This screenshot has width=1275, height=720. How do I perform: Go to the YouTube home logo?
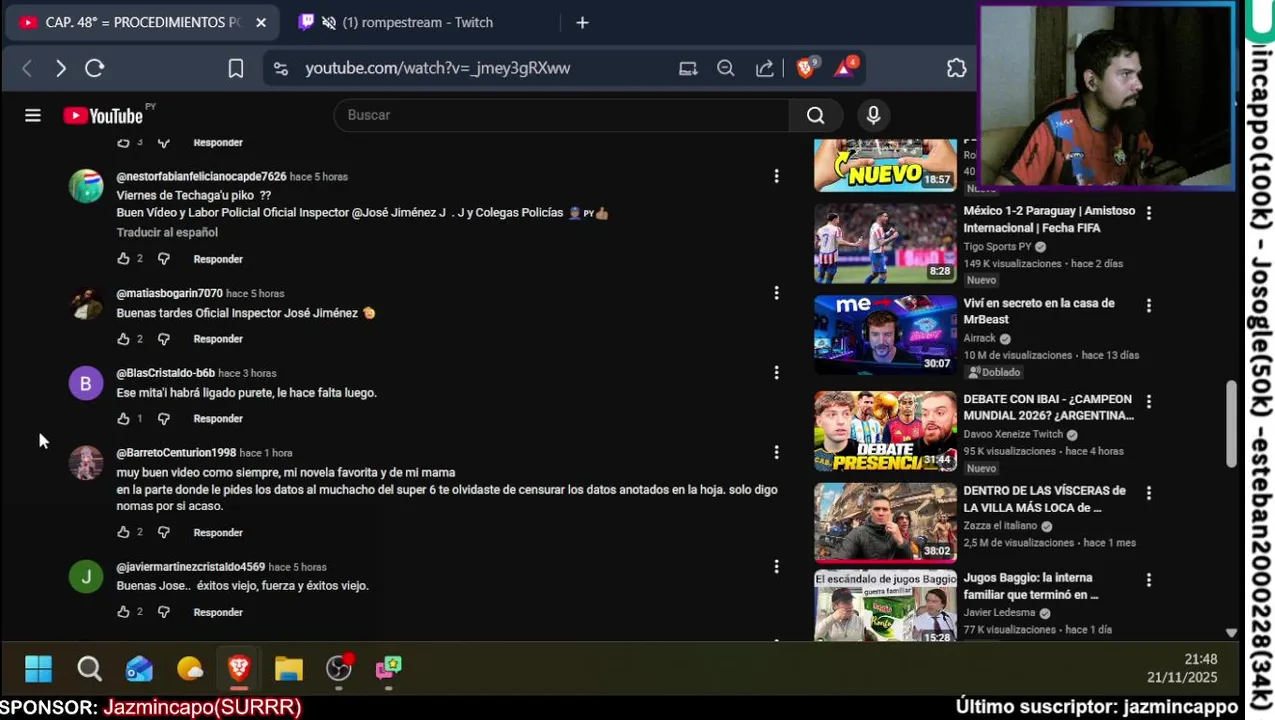point(103,116)
